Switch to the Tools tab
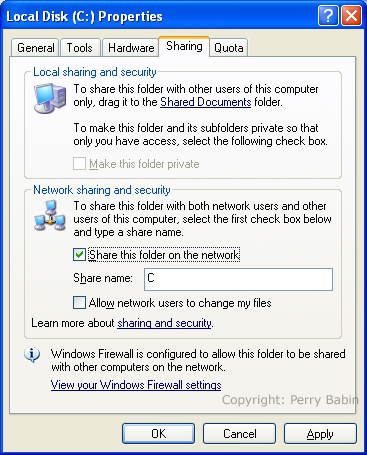The height and width of the screenshot is (455, 367). pos(80,48)
